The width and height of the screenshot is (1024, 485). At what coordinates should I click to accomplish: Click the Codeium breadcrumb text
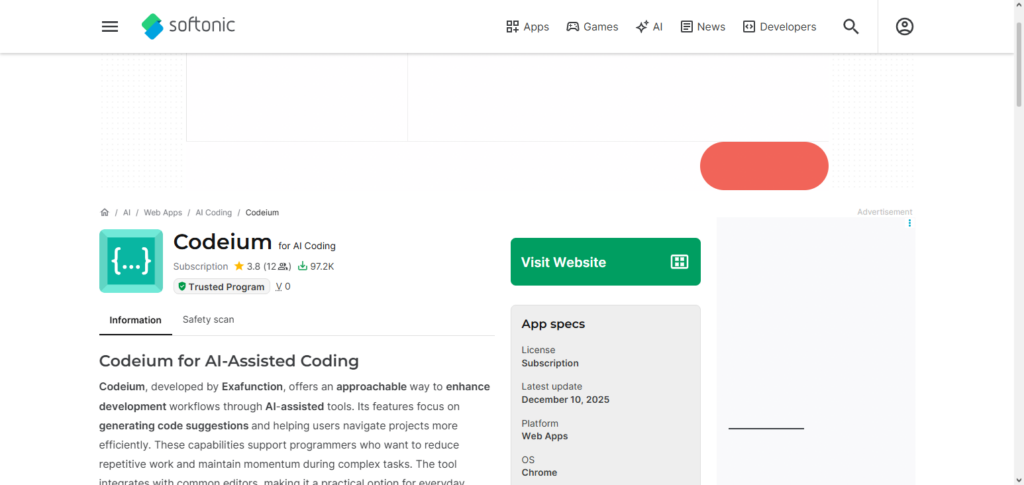(262, 213)
